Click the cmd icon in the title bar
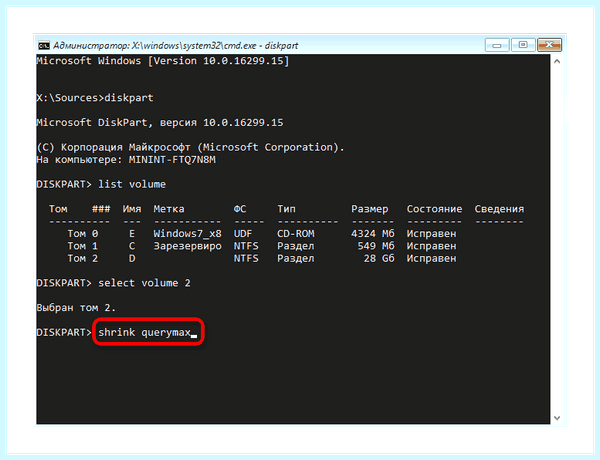 [44, 46]
